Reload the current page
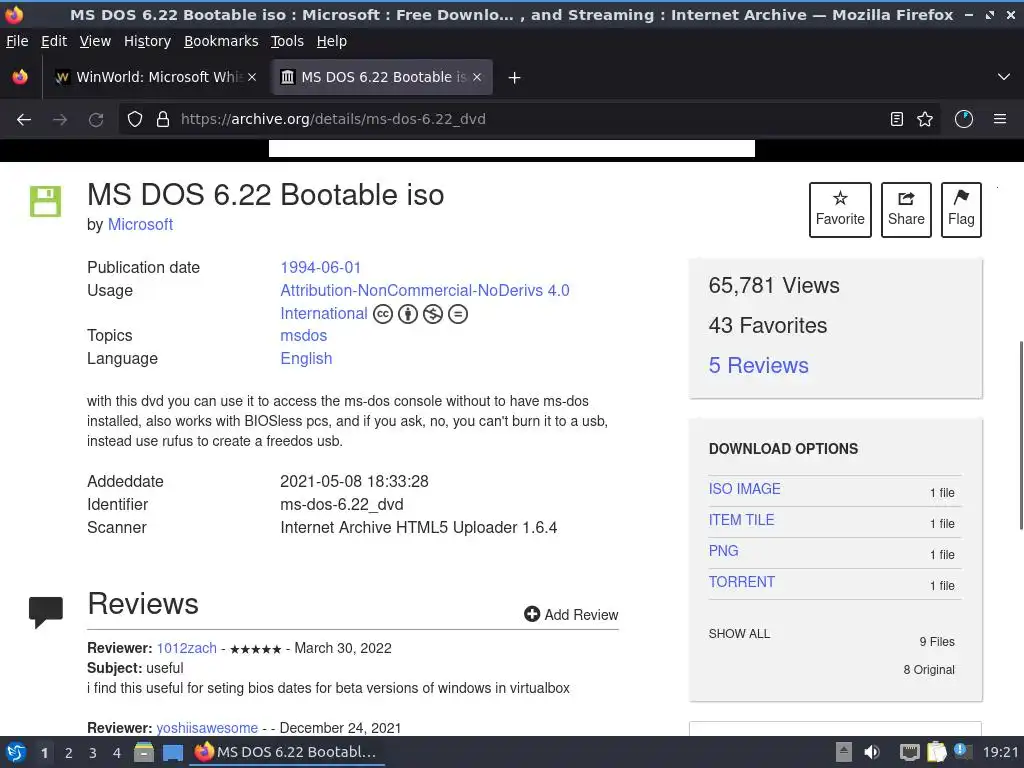Image resolution: width=1024 pixels, height=768 pixels. coord(96,120)
